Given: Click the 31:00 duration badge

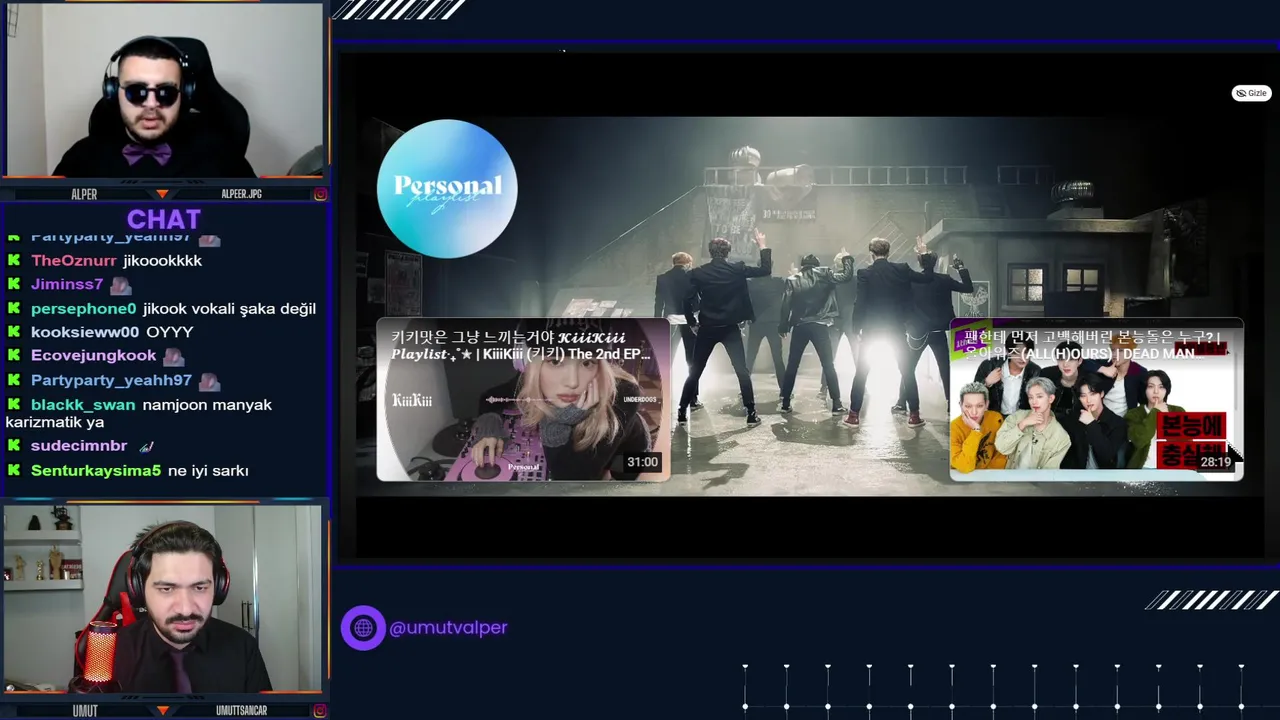Looking at the screenshot, I should click(x=642, y=462).
